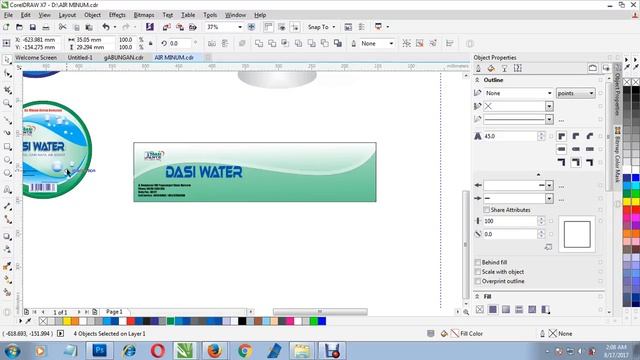Select the Artistic Media tool

pos(7,133)
